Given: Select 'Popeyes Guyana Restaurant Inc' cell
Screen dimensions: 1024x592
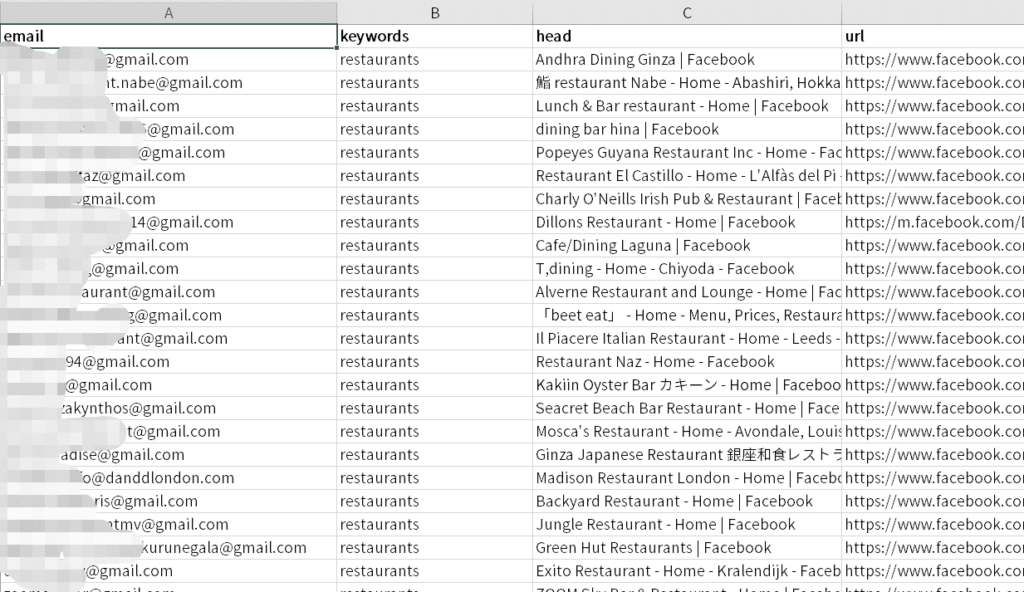Looking at the screenshot, I should (687, 152).
